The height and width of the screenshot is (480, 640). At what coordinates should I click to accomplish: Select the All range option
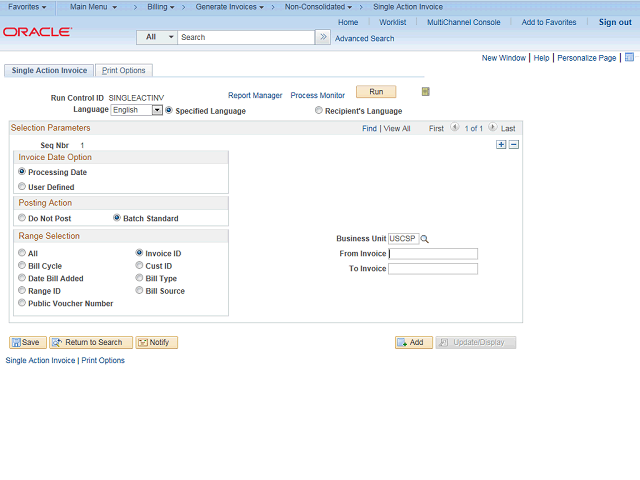(x=22, y=253)
